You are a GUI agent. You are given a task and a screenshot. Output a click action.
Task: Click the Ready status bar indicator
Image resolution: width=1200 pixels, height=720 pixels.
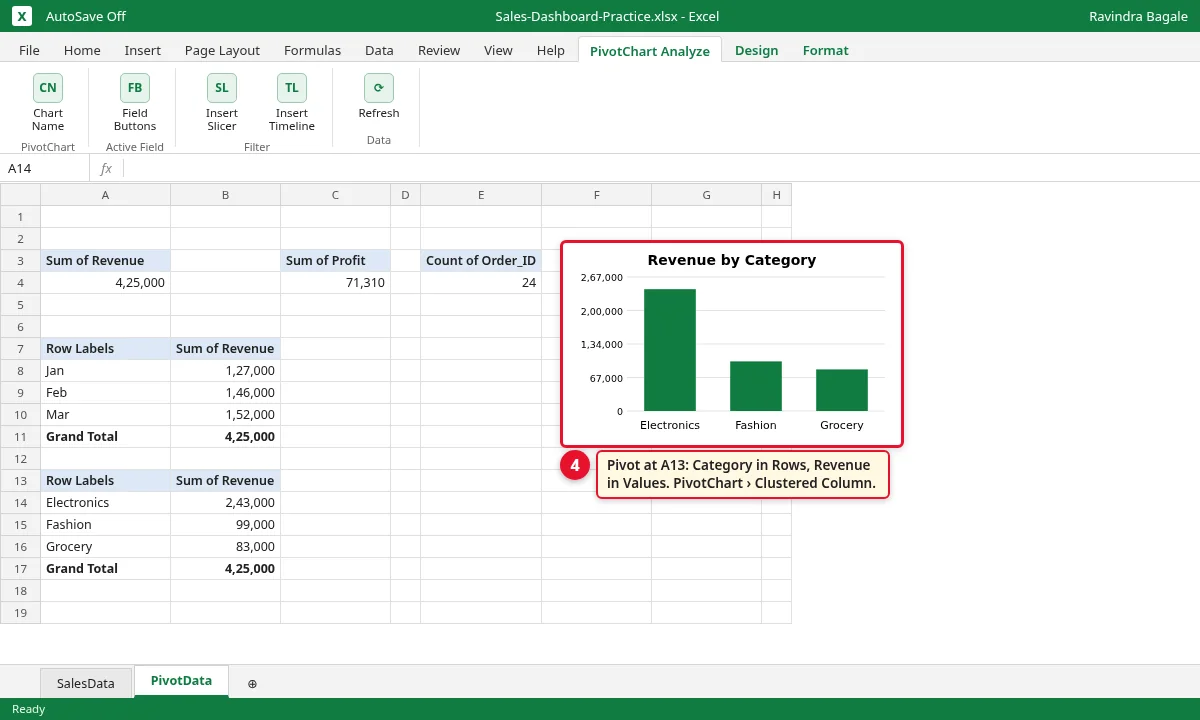tap(28, 709)
